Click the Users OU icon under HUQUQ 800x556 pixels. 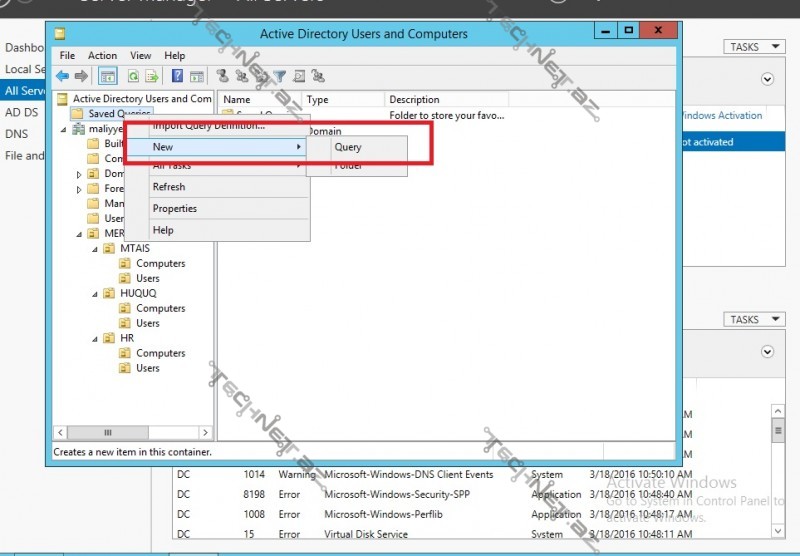click(124, 323)
